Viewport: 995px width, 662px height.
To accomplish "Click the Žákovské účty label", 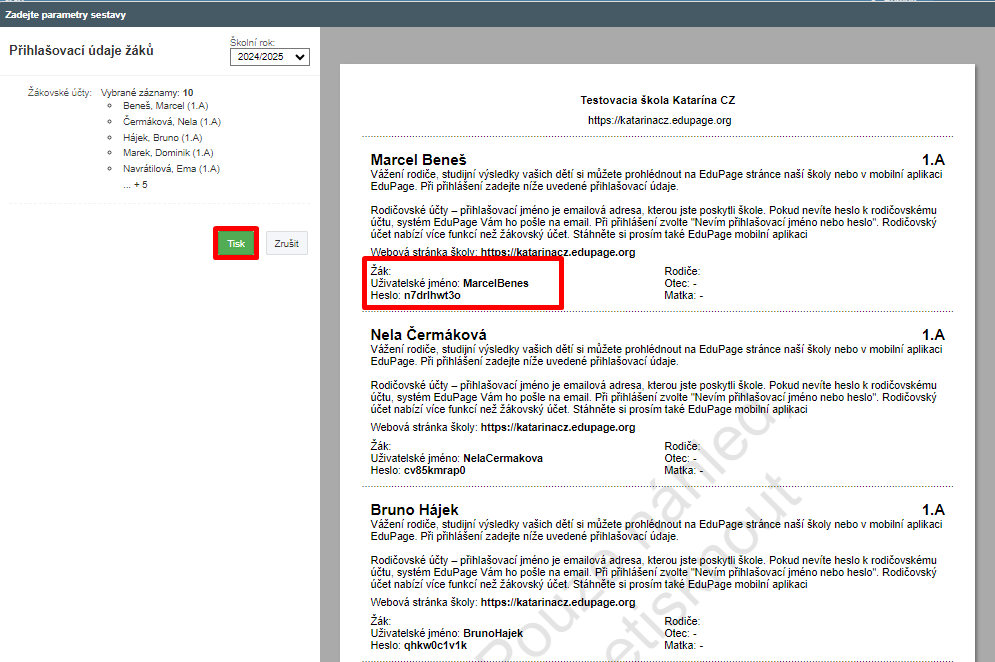I will coord(61,92).
